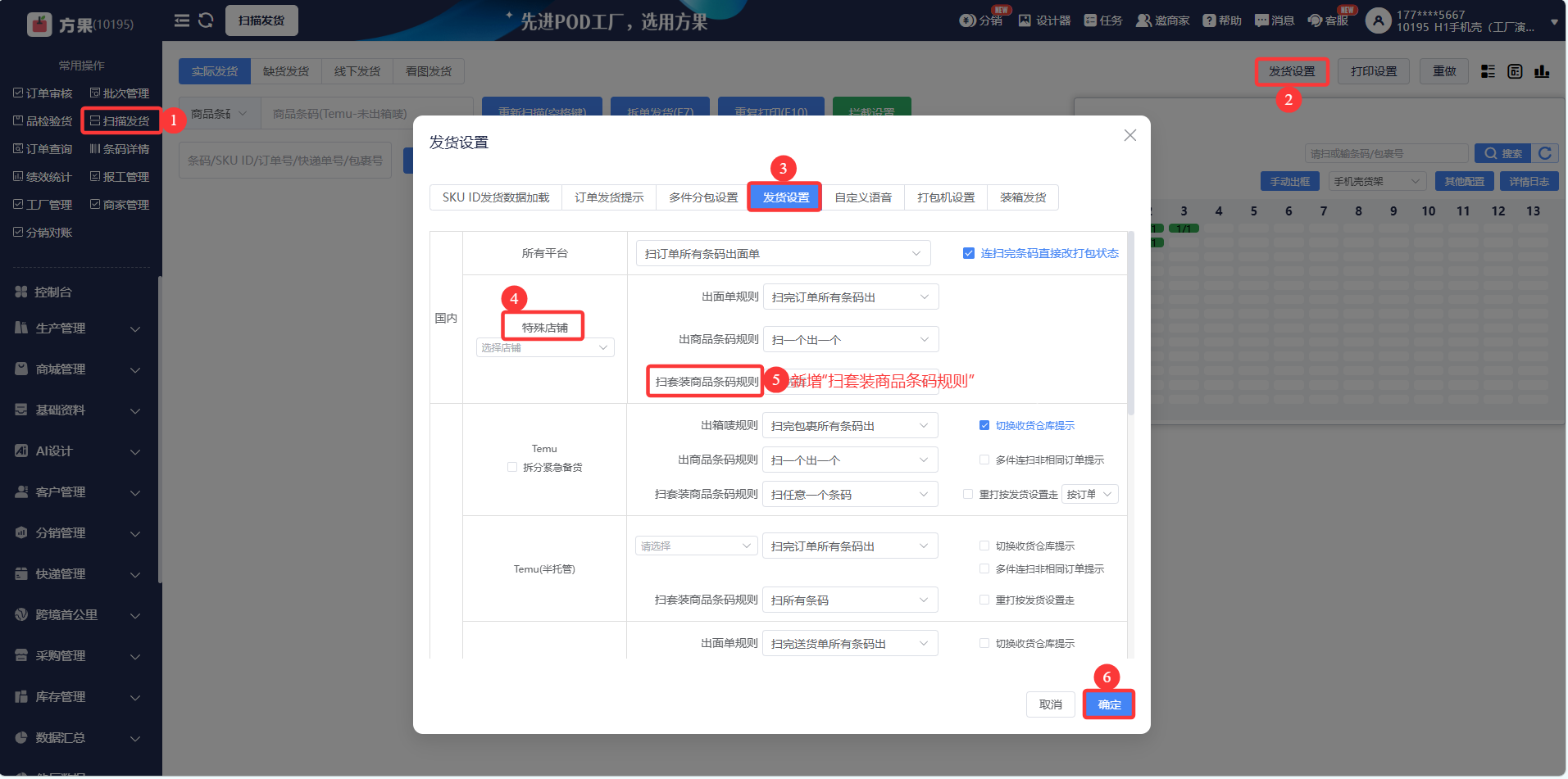Viewport: 1568px width, 779px height.
Task: Click the user avatar icon
Action: point(1379,20)
